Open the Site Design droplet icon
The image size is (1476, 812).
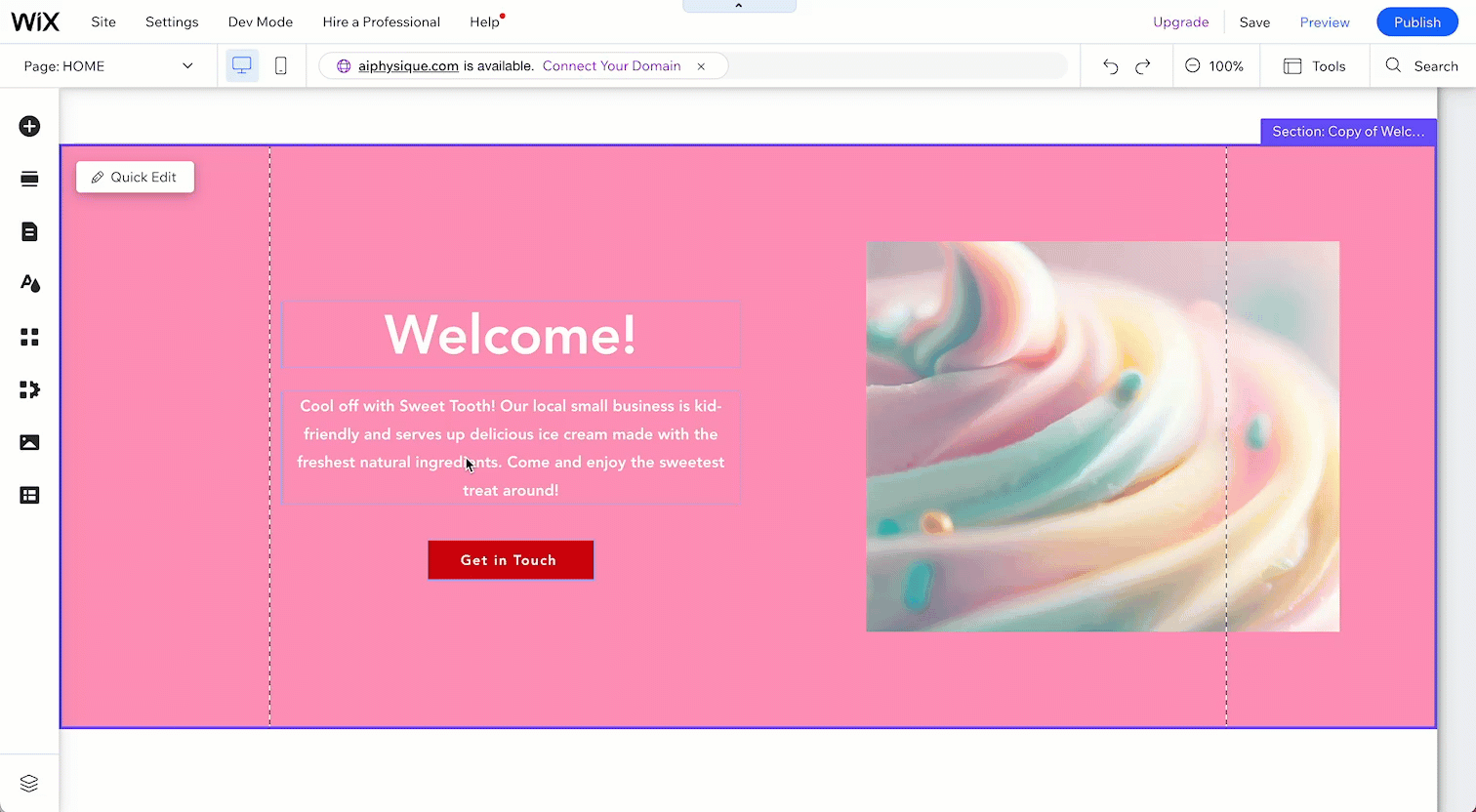click(29, 284)
